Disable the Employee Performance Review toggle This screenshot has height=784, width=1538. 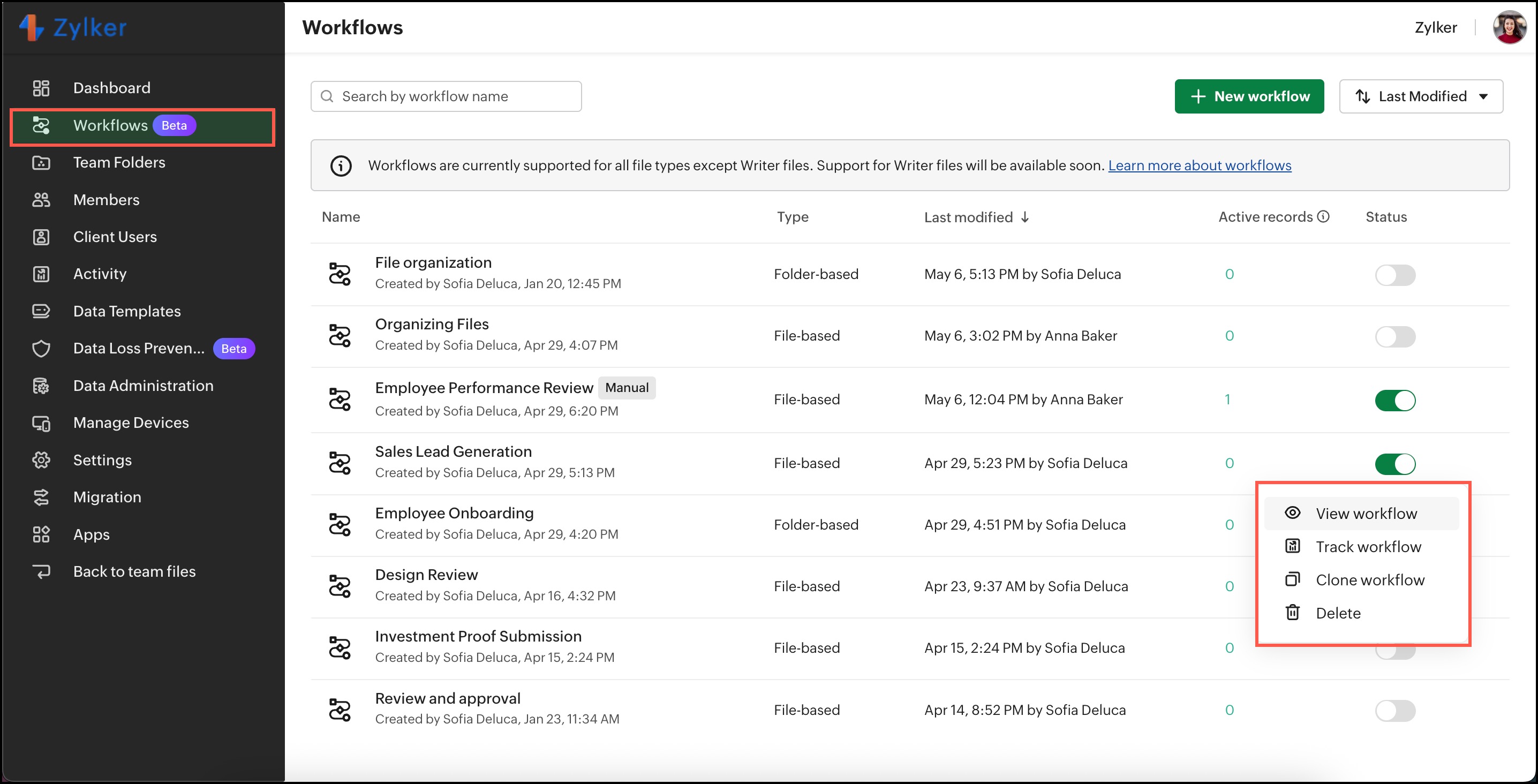click(1394, 400)
